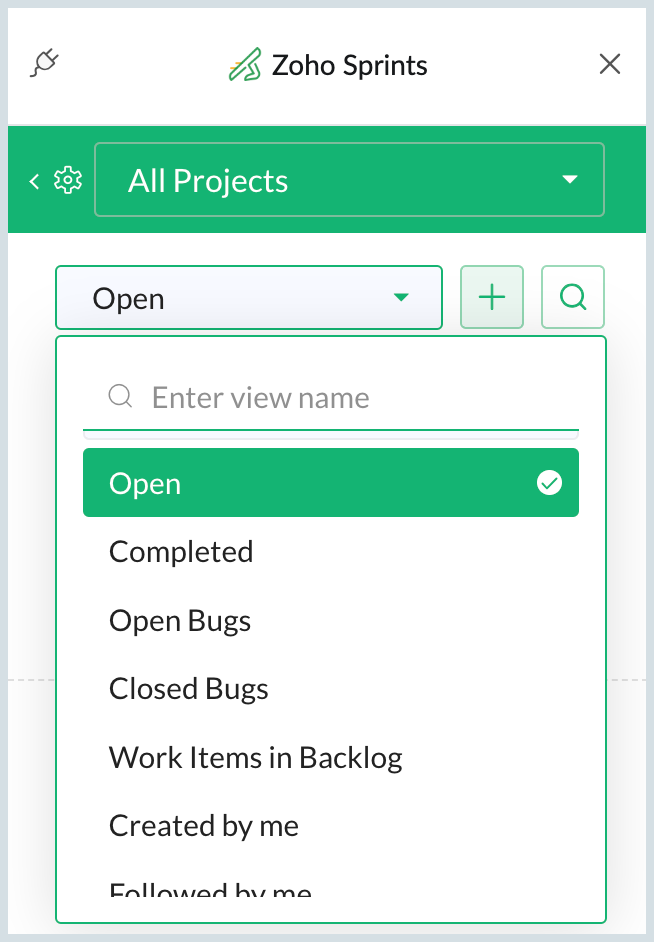
Task: Go back using the left chevron
Action: (34, 181)
